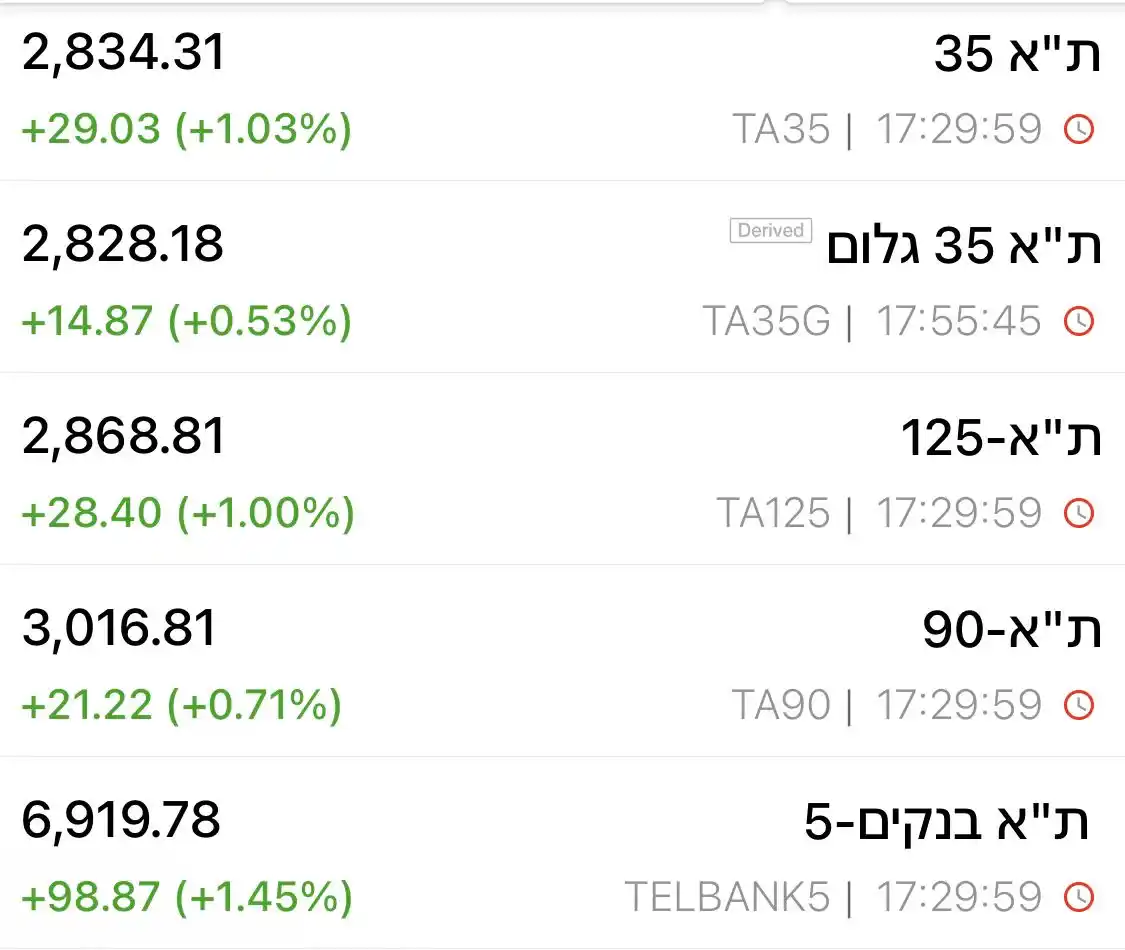Open the ת"א-125 index title
This screenshot has width=1125, height=950.
coord(1000,437)
